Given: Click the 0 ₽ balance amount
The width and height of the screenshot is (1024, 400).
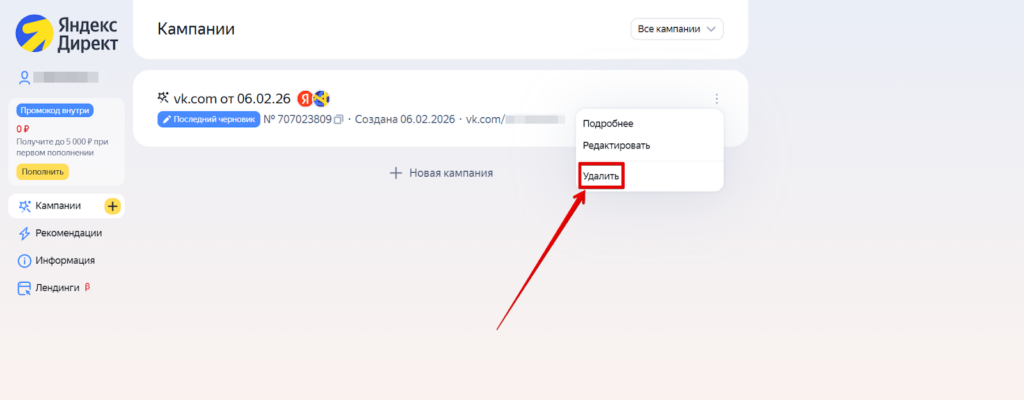Looking at the screenshot, I should (x=23, y=129).
